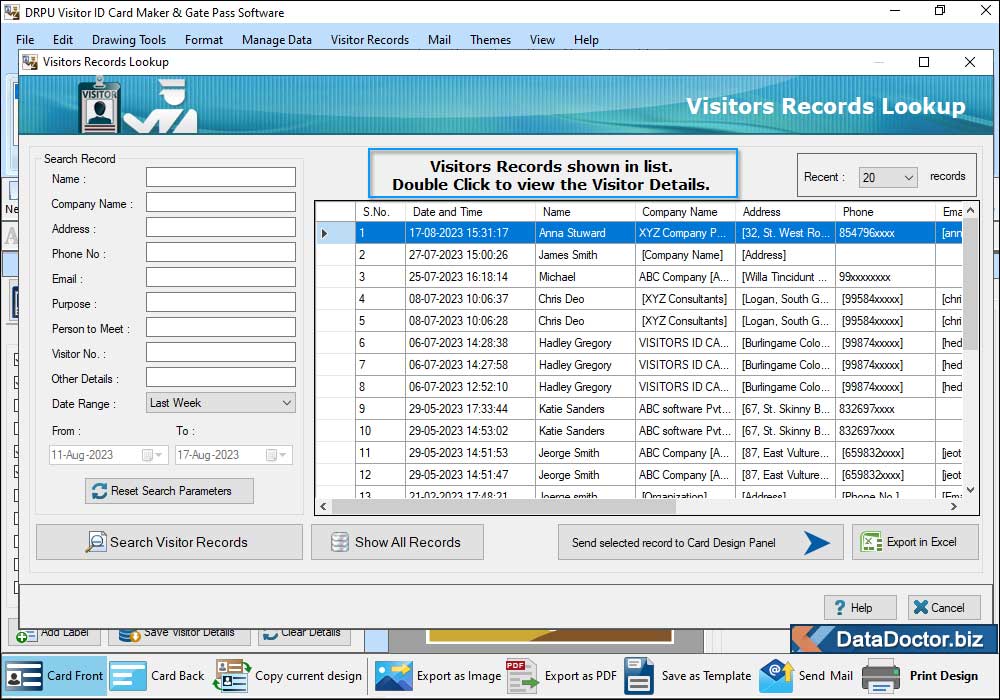Screen dimensions: 1000x700
Task: Click the Card Back icon
Action: (x=128, y=676)
